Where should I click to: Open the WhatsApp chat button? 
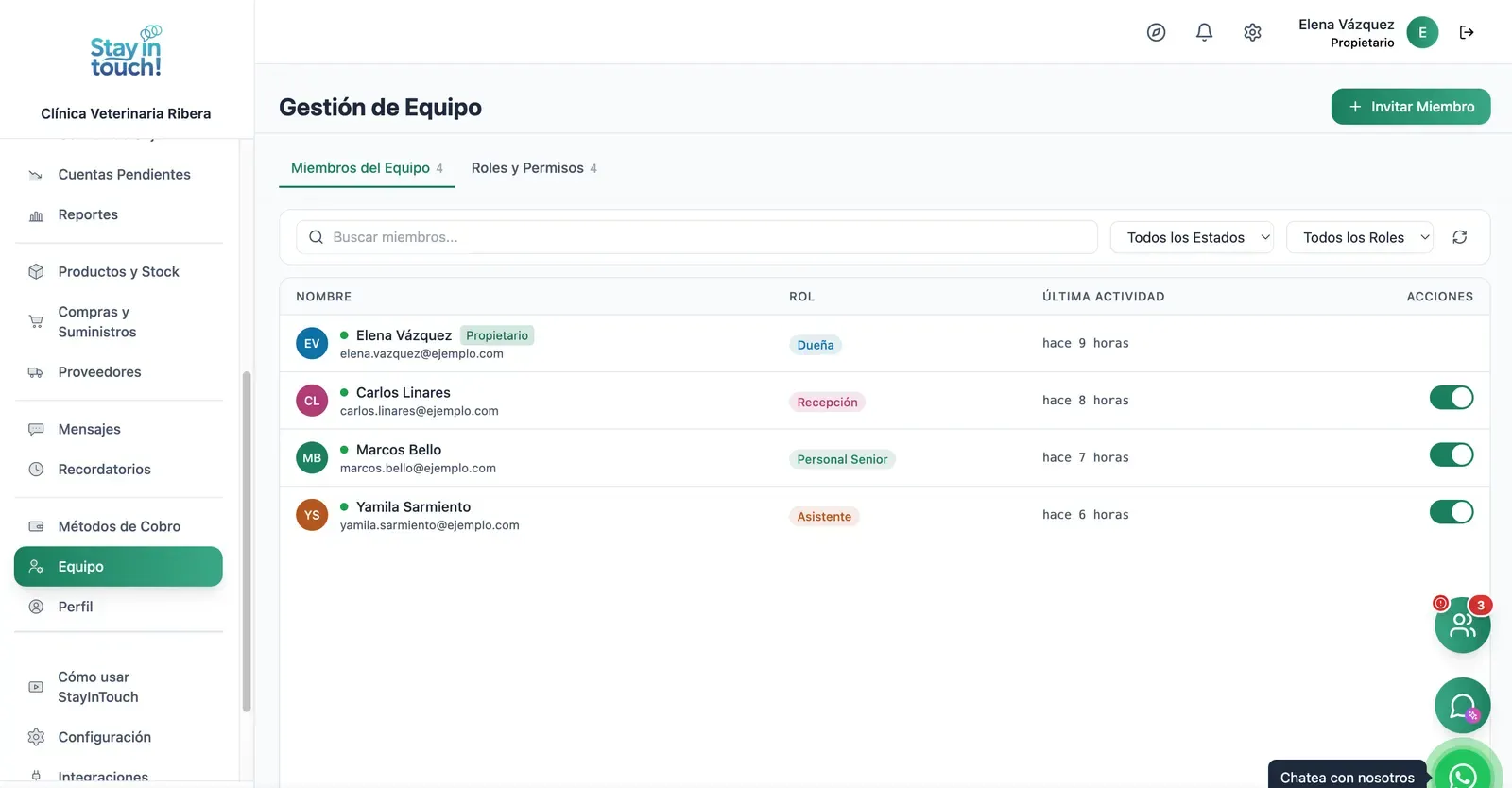(1463, 775)
